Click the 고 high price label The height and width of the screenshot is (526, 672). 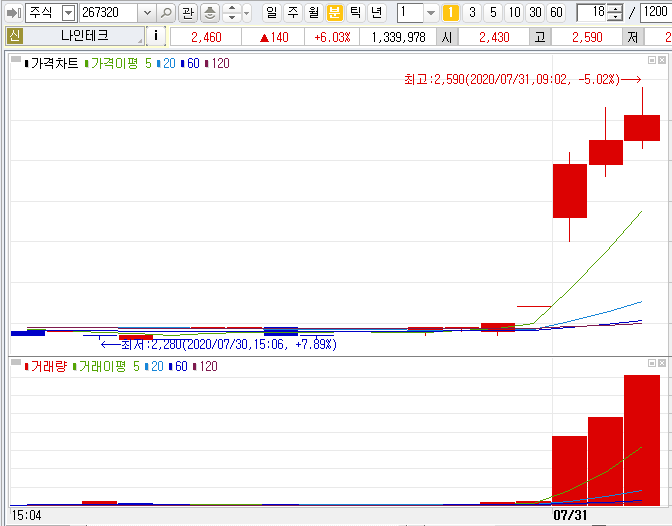[x=540, y=37]
